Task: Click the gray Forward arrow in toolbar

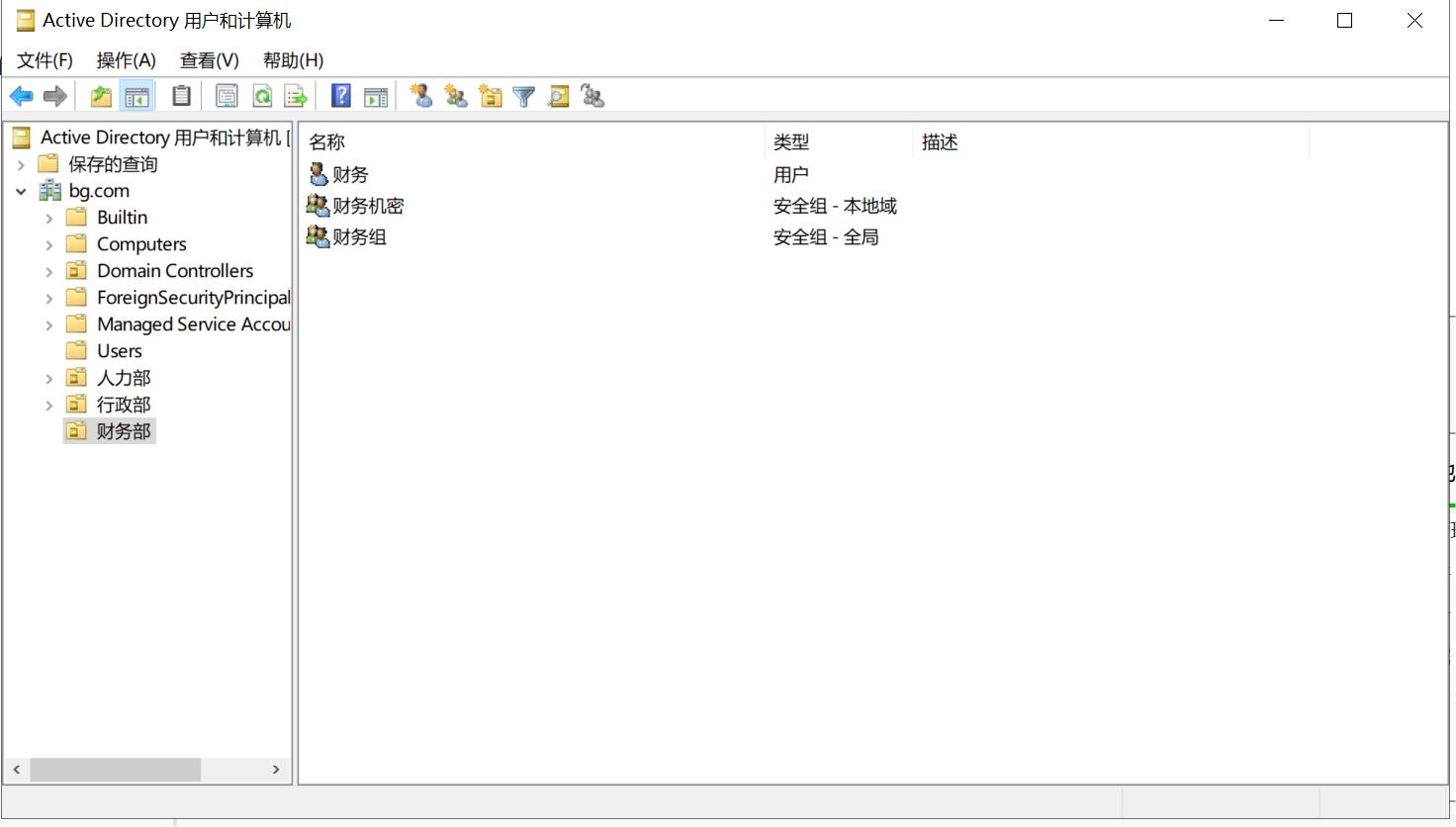Action: [55, 96]
